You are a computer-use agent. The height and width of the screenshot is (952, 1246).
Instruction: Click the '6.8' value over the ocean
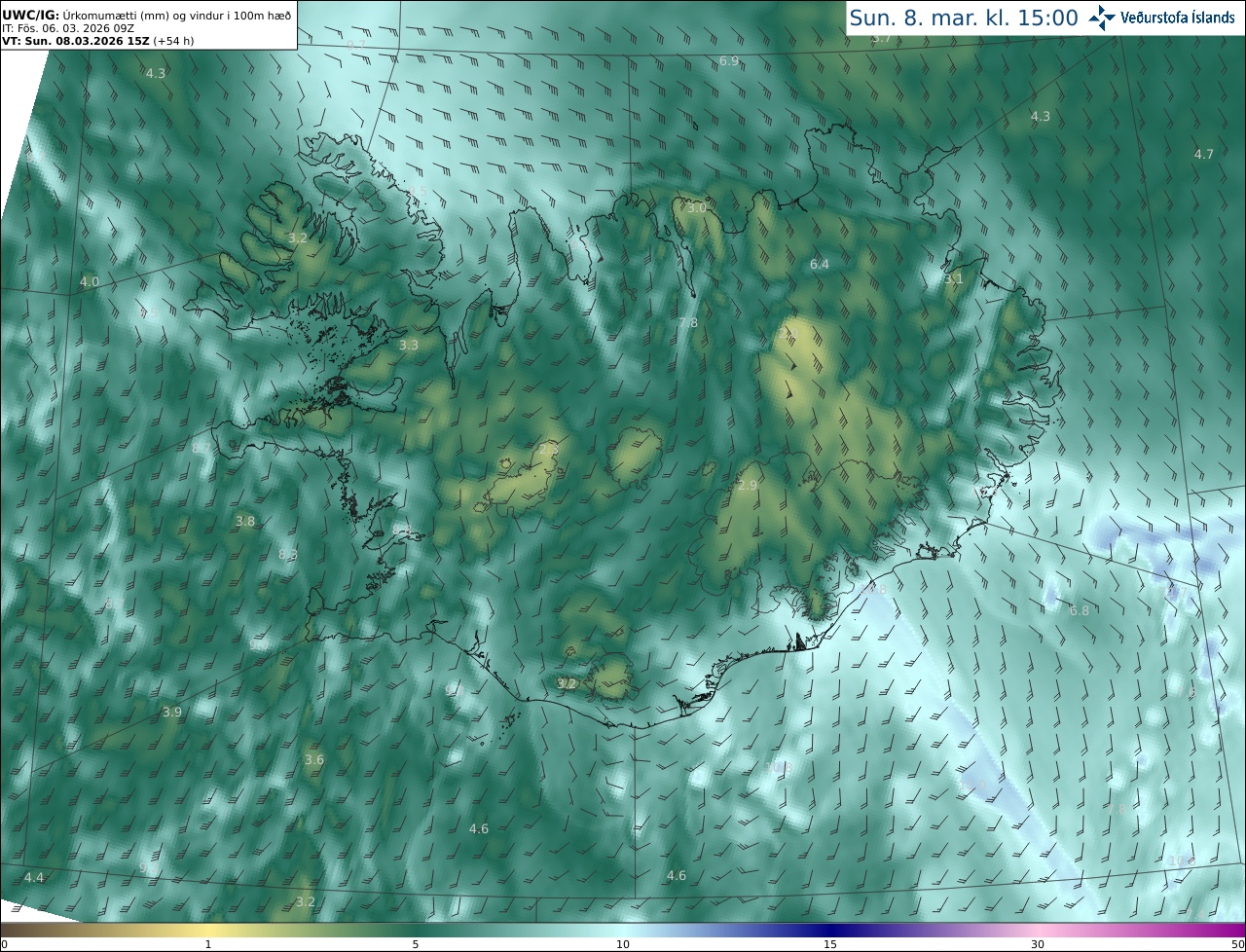point(1080,611)
